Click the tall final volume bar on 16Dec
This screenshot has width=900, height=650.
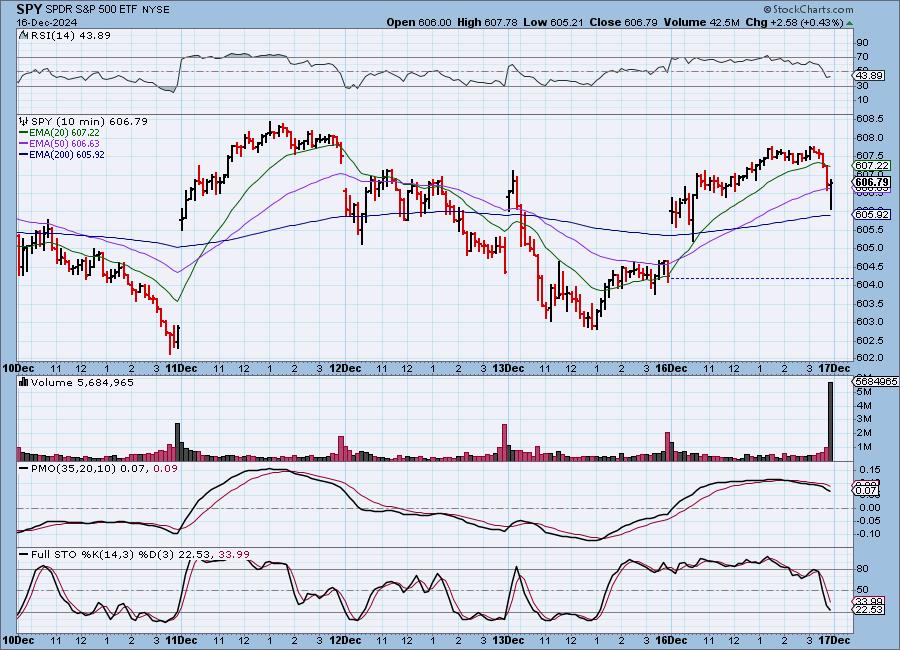pos(830,421)
